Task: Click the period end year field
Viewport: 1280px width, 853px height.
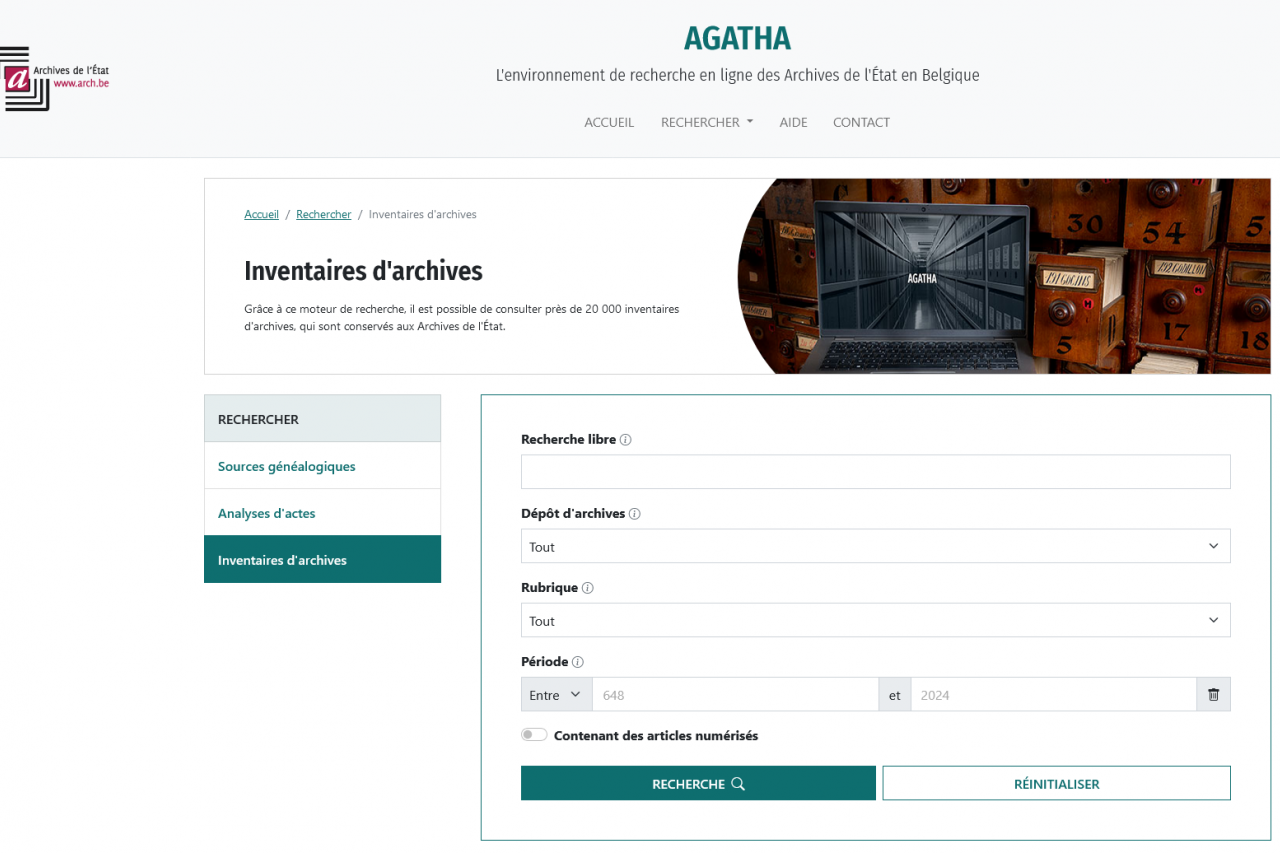Action: [1053, 695]
